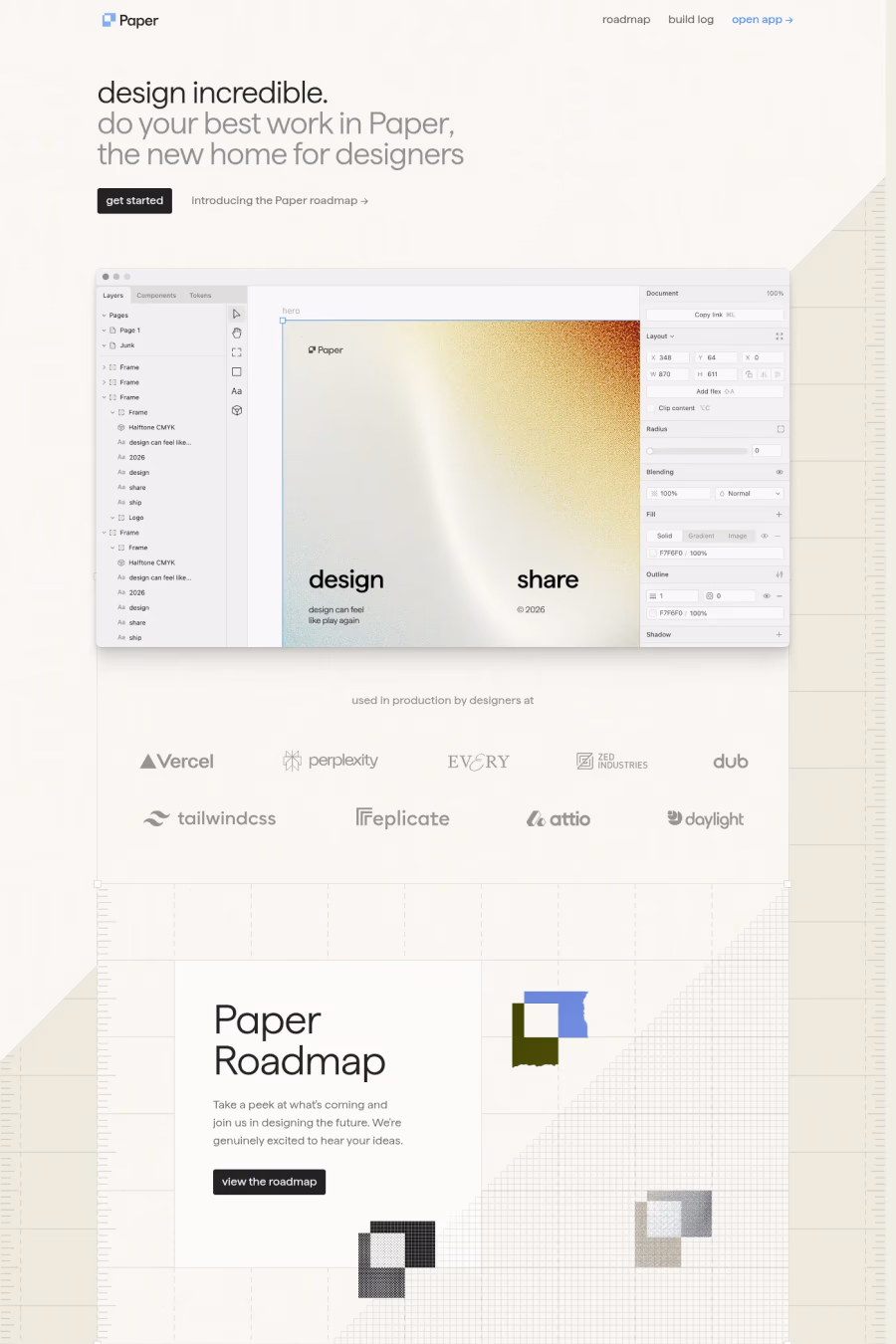Enable the Clip content checkbox
Screen dimensions: 896x1344
pos(651,408)
